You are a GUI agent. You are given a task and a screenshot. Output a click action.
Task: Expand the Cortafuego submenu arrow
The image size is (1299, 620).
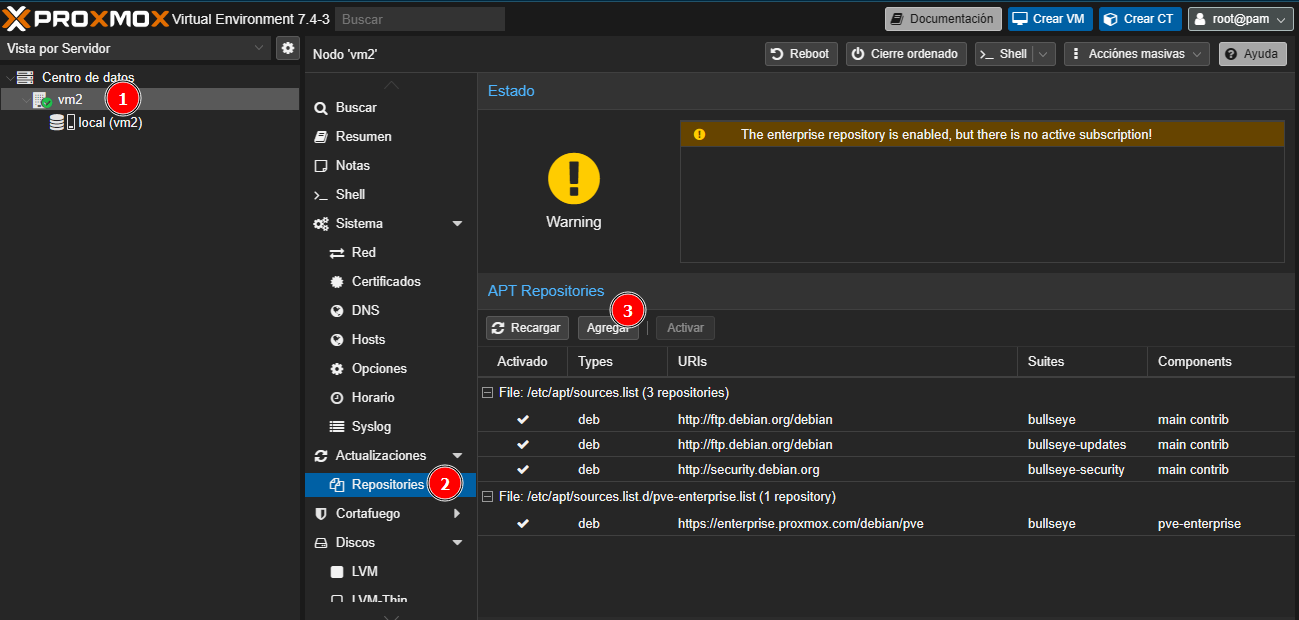tap(458, 513)
